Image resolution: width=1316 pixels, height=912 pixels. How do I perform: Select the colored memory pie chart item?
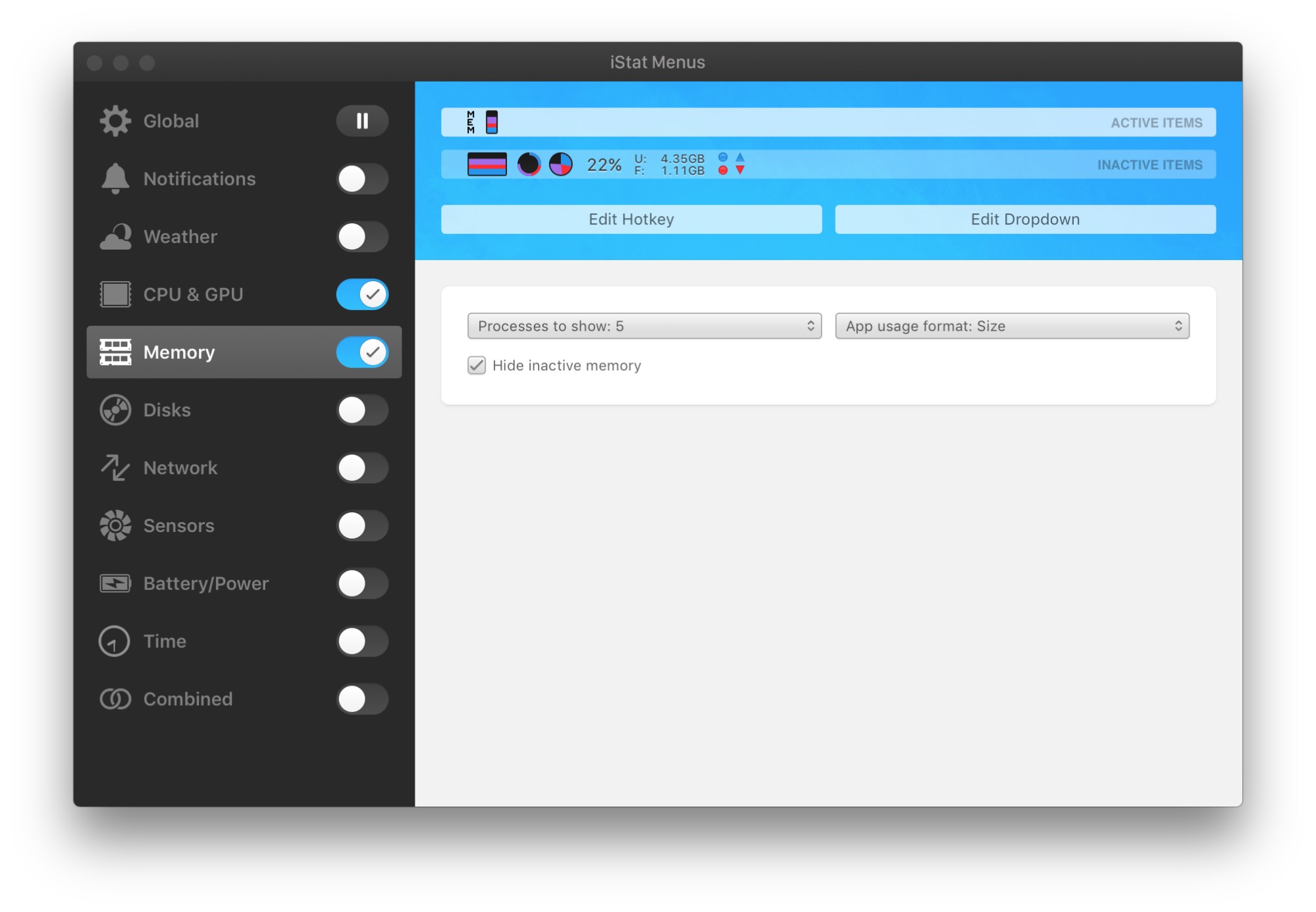(561, 164)
